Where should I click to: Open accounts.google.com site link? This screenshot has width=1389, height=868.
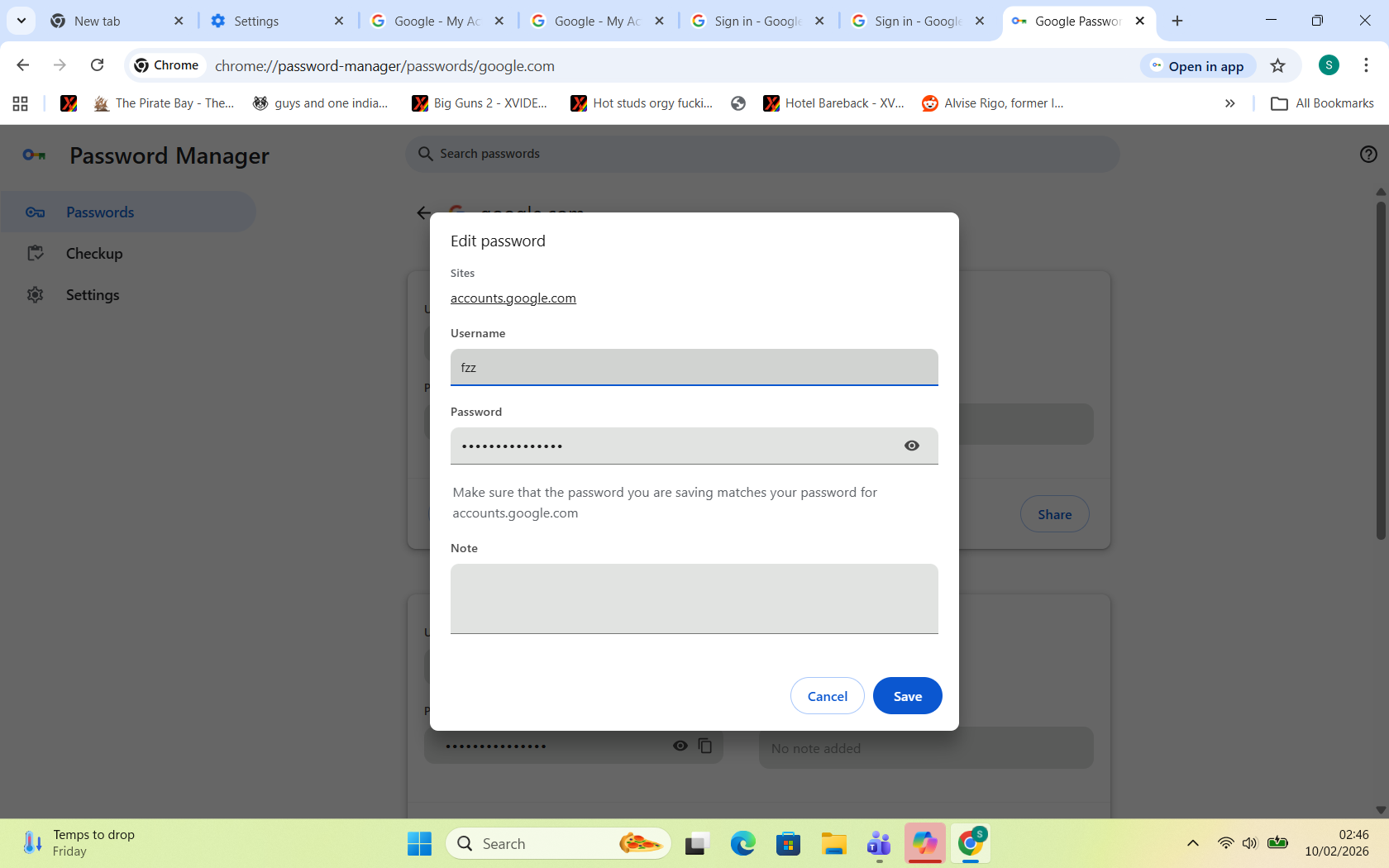point(513,298)
